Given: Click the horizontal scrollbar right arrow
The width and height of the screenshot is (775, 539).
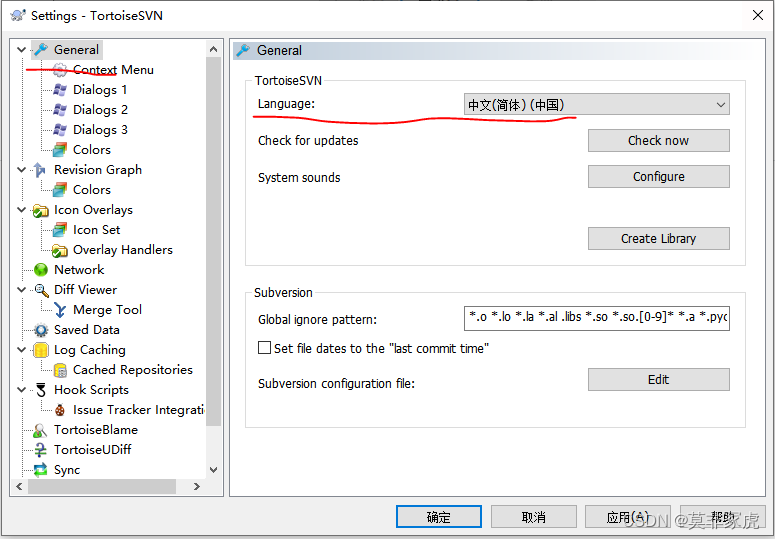Looking at the screenshot, I should (197, 487).
